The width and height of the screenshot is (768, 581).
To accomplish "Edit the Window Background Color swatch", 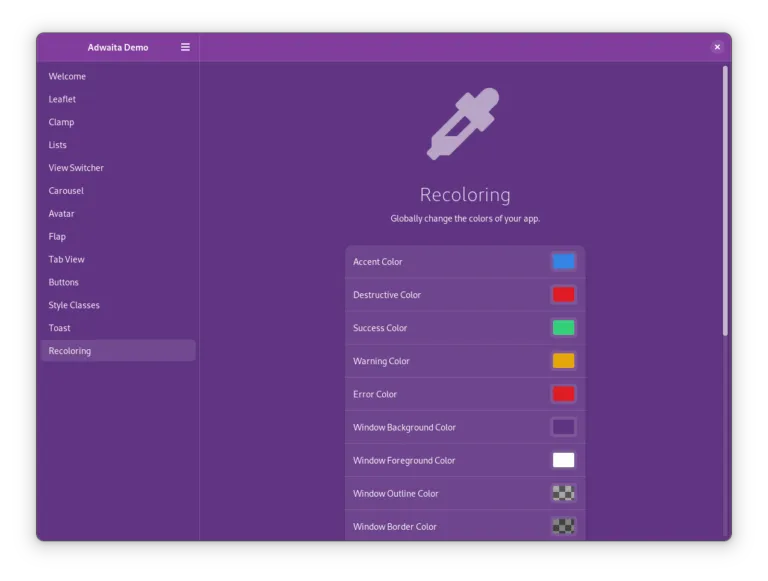I will pyautogui.click(x=563, y=427).
